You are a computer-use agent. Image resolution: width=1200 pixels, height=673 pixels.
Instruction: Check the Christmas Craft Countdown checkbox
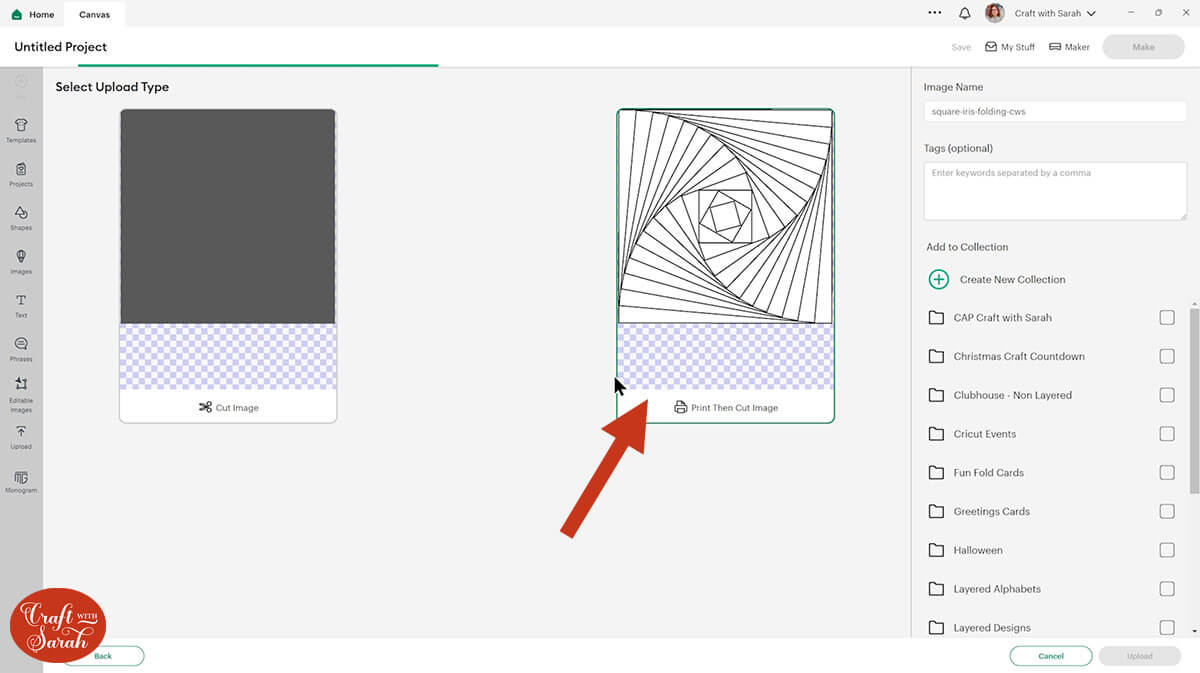(1167, 356)
